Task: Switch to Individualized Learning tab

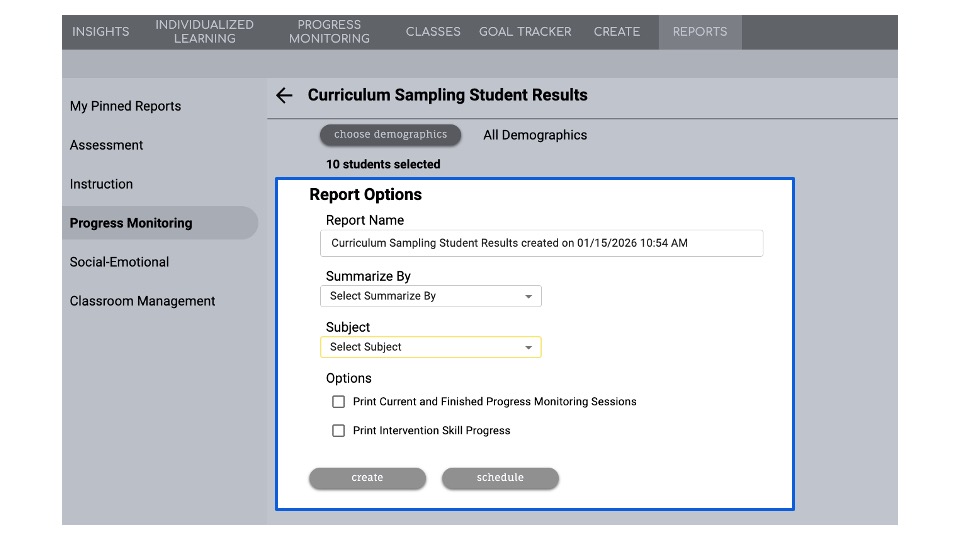Action: tap(204, 32)
